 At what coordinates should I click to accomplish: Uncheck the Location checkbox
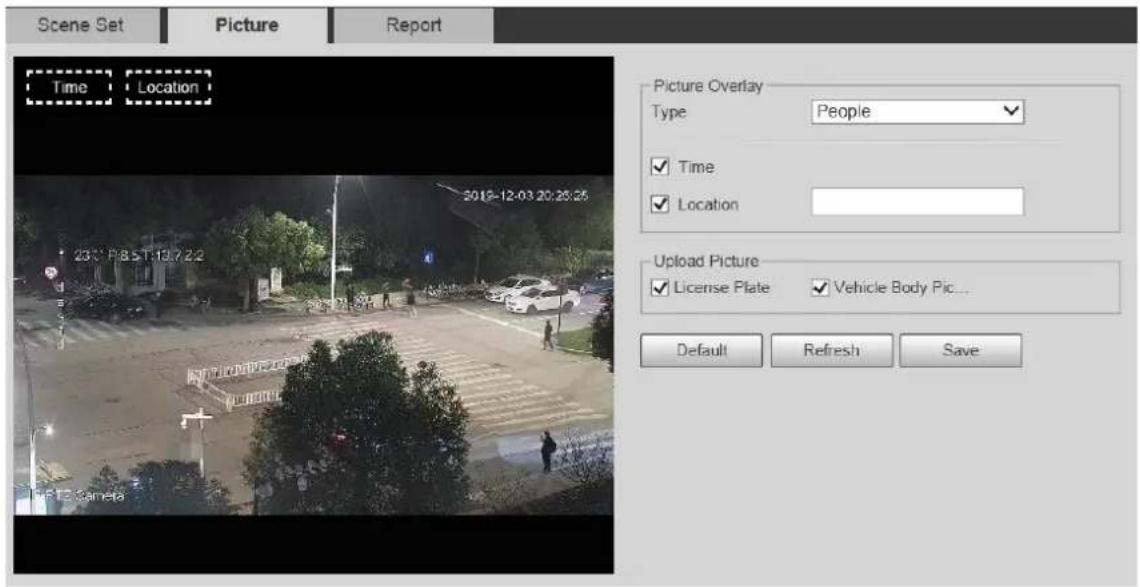pos(660,204)
